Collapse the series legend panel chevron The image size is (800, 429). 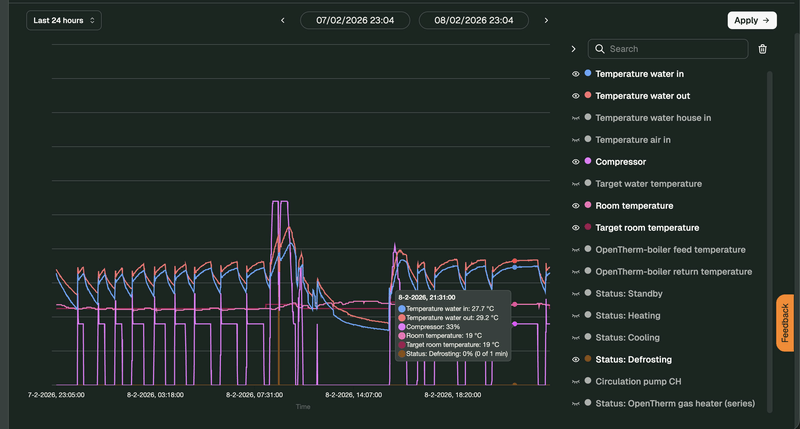pos(573,49)
